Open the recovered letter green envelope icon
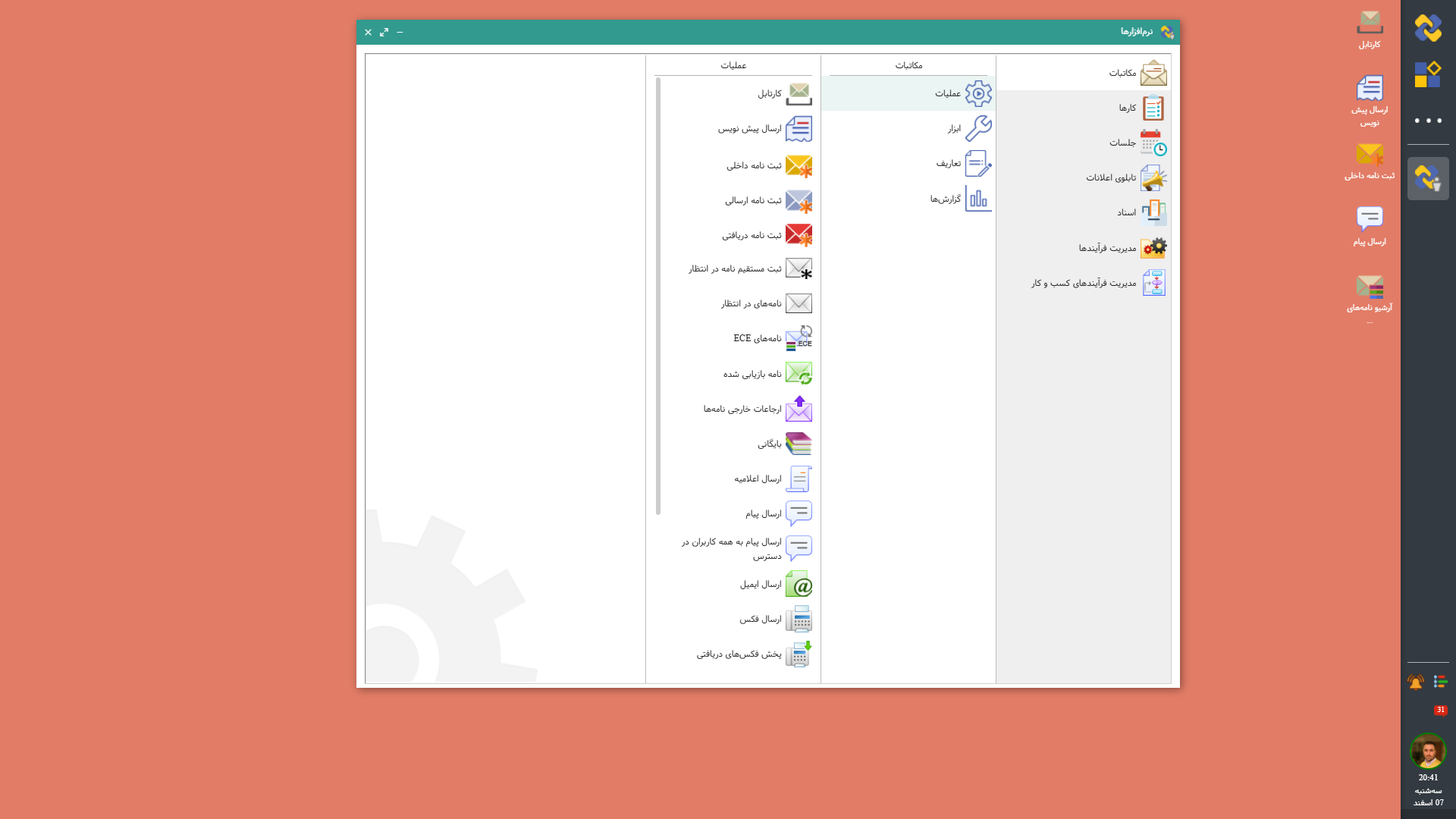 [799, 374]
